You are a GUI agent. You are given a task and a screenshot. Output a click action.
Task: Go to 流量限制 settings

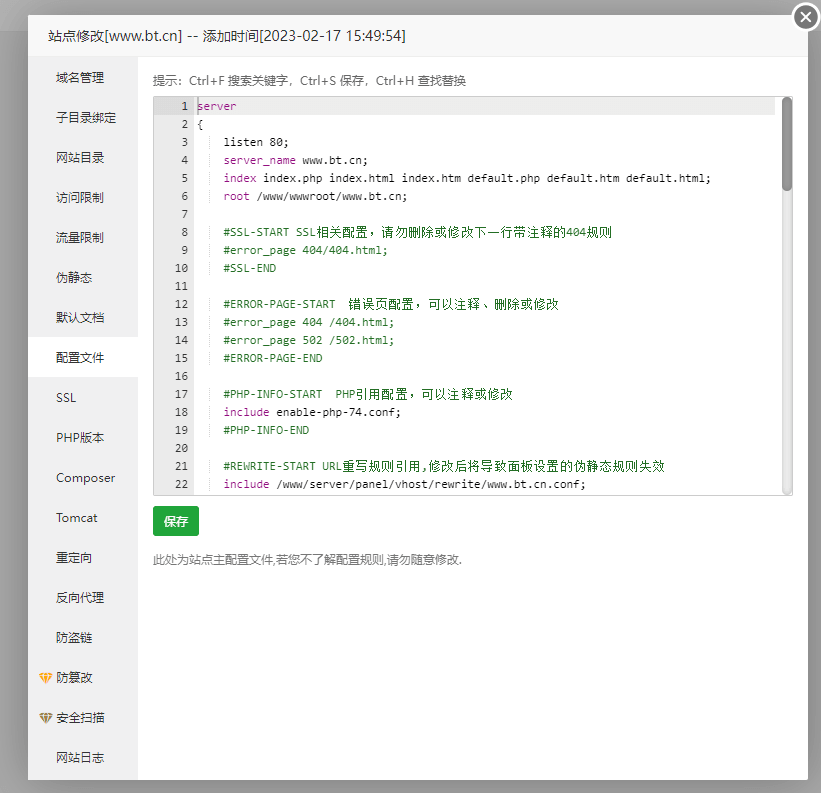pos(80,238)
